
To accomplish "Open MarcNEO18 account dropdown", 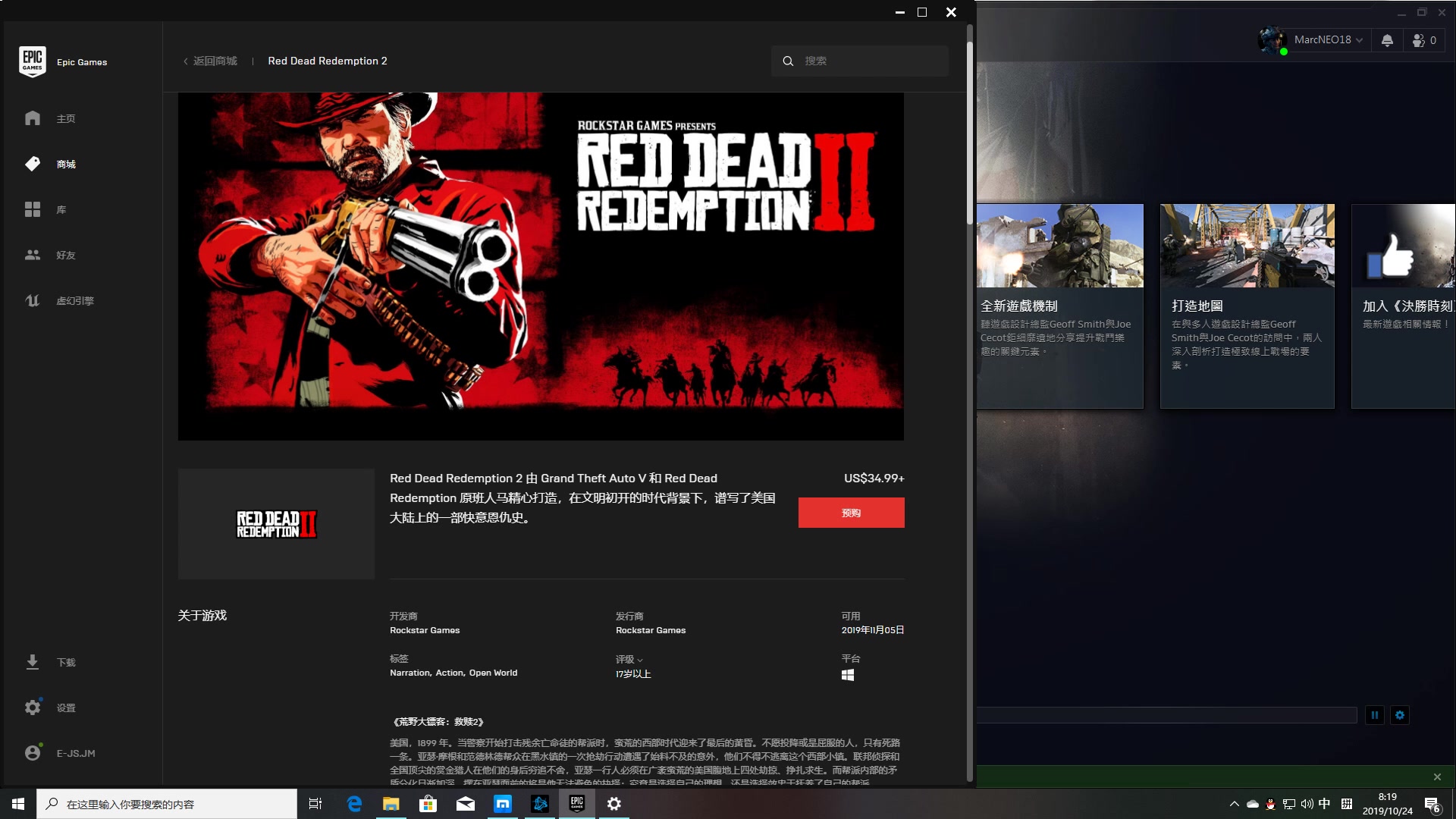I will (x=1328, y=40).
